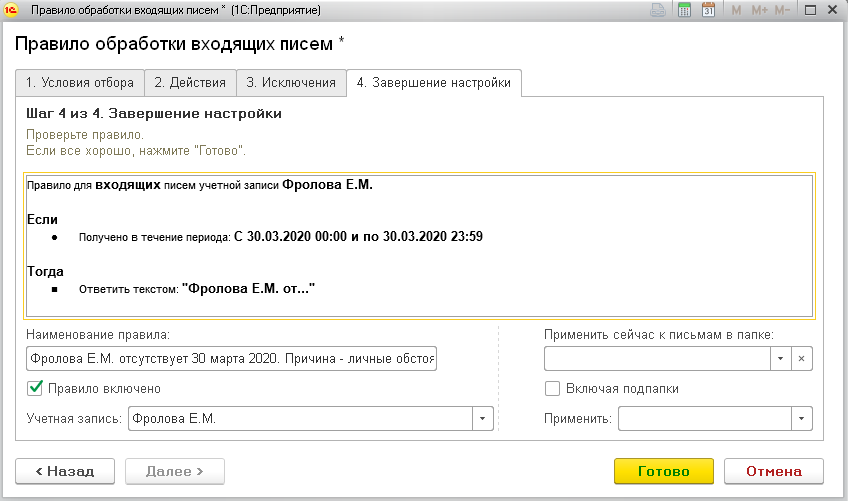Open the calendar icon in title bar
This screenshot has height=501, width=848.
coord(708,11)
